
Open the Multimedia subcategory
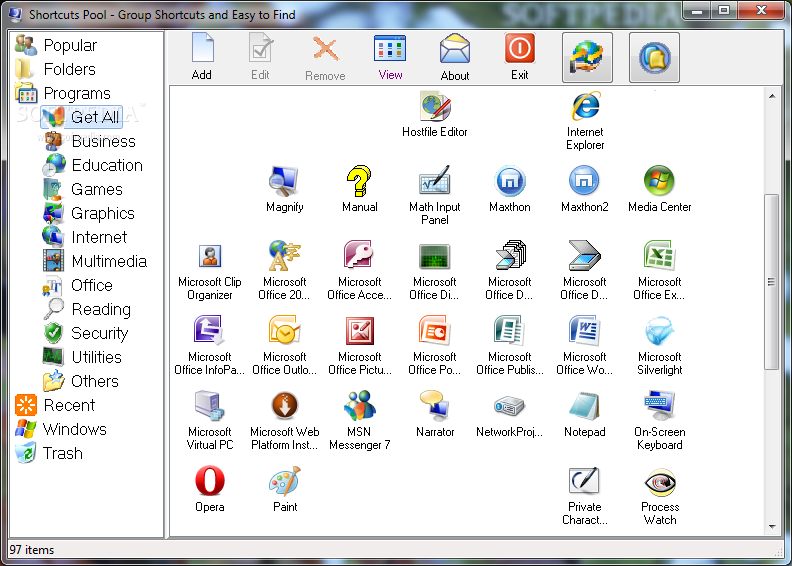click(x=95, y=261)
